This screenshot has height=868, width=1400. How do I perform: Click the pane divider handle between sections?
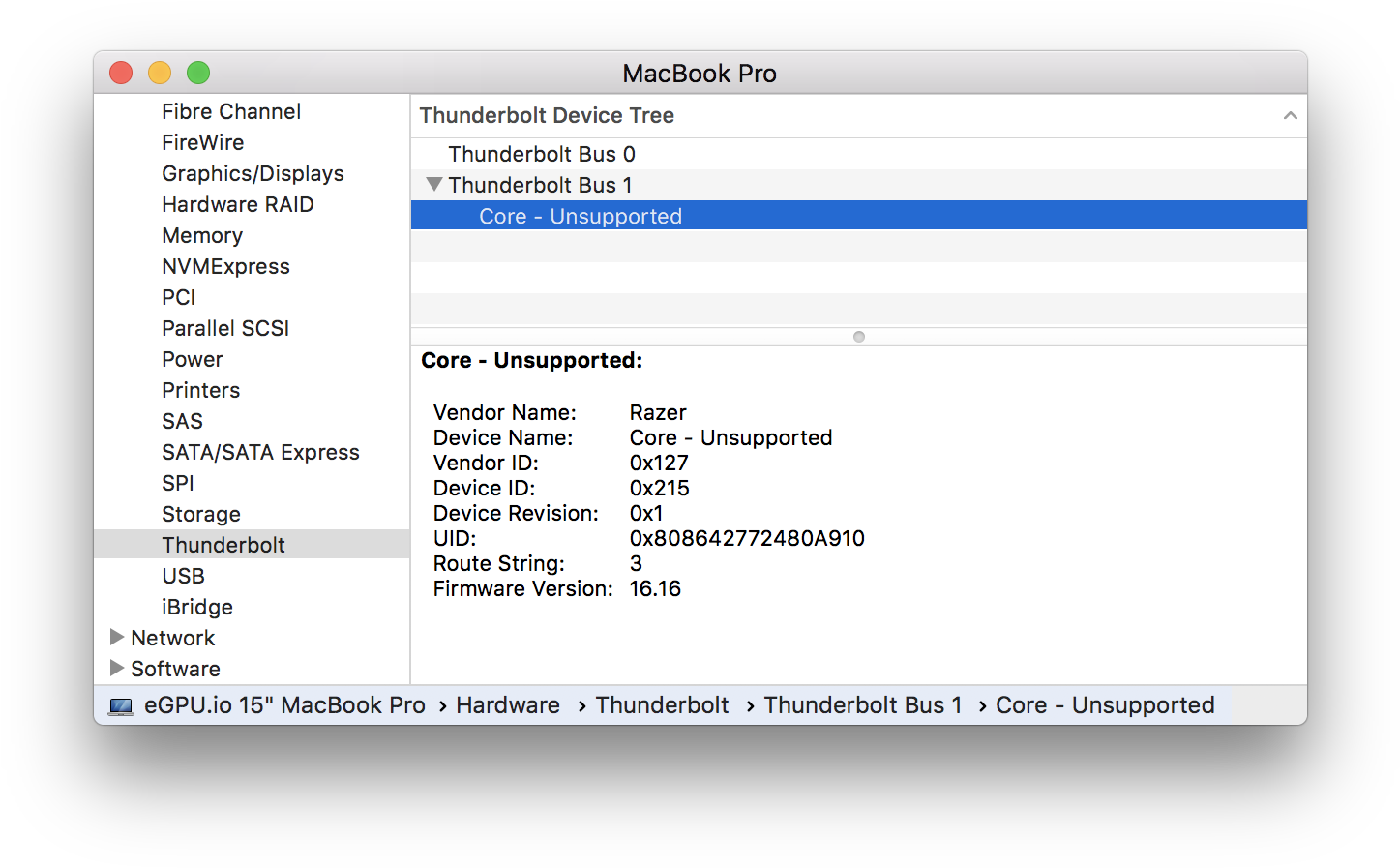(858, 336)
